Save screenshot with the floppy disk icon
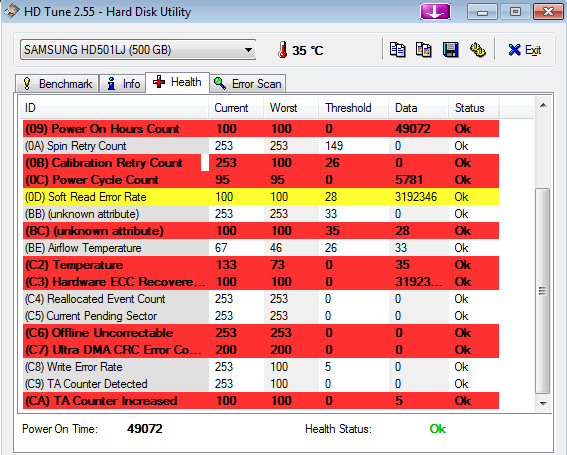The height and width of the screenshot is (455, 567). [x=451, y=50]
